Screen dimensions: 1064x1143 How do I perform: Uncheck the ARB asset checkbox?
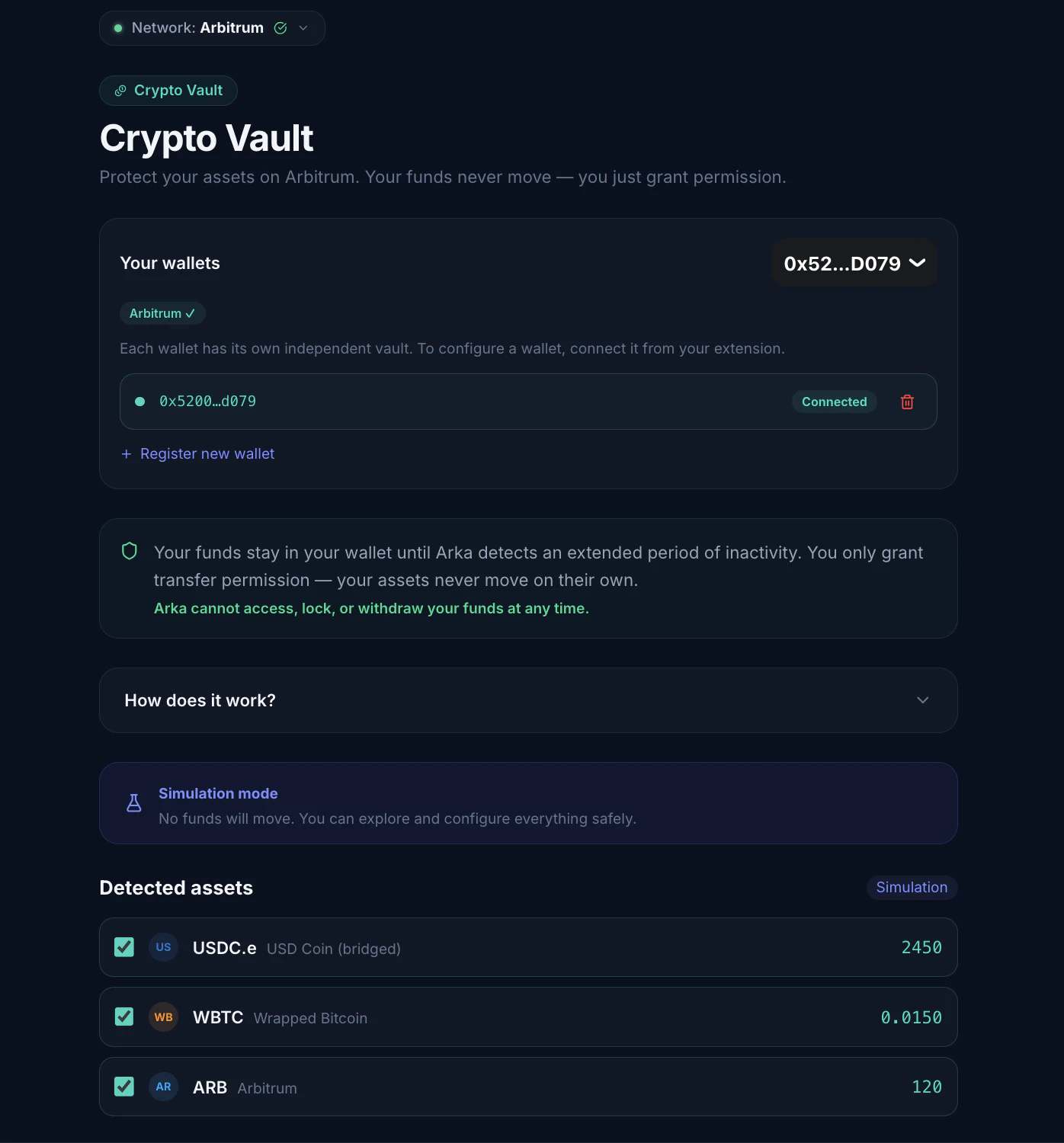click(x=124, y=1087)
